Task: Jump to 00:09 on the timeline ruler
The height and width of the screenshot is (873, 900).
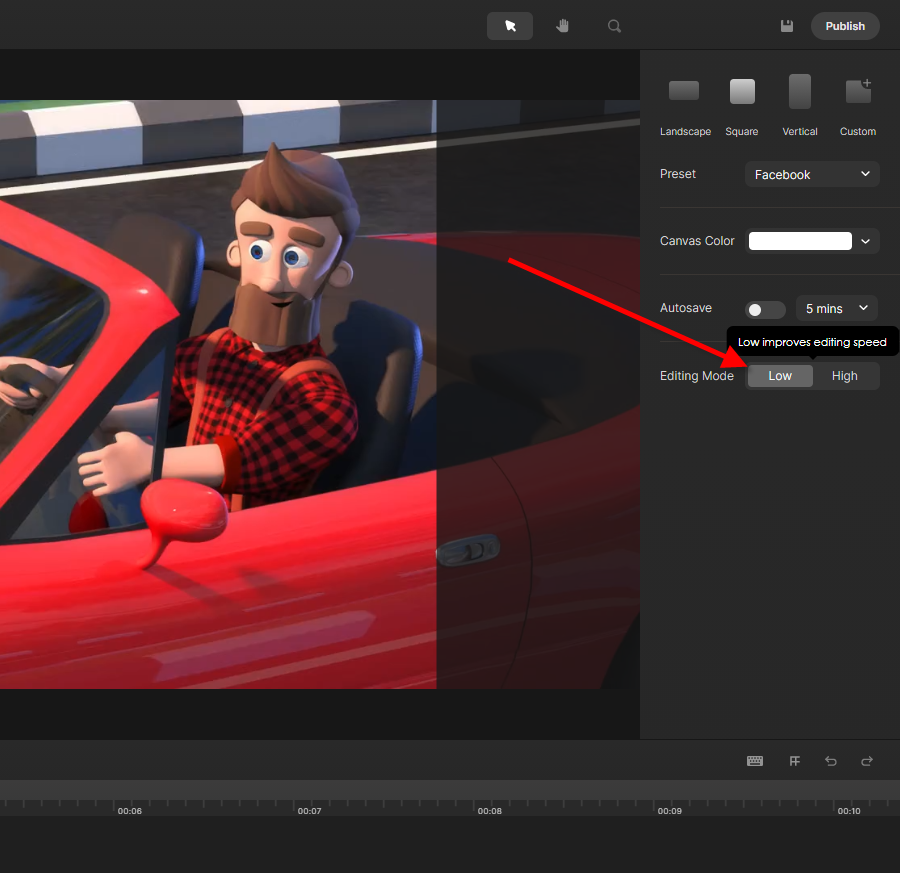Action: 669,811
